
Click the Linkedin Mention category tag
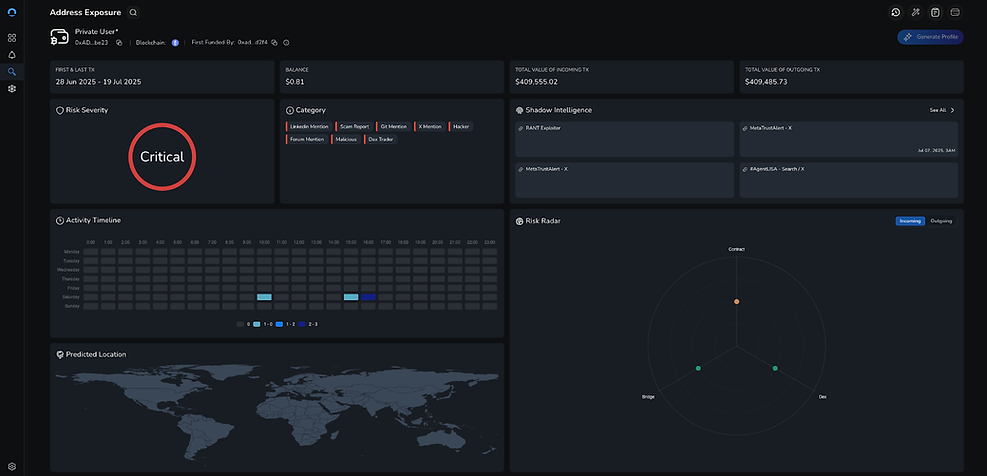coord(308,127)
